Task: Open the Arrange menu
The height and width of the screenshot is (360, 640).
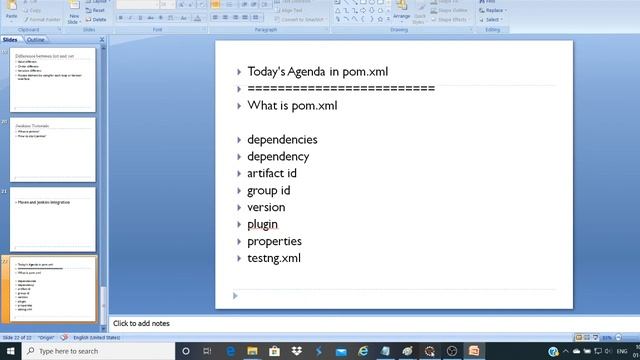Action: tap(402, 11)
